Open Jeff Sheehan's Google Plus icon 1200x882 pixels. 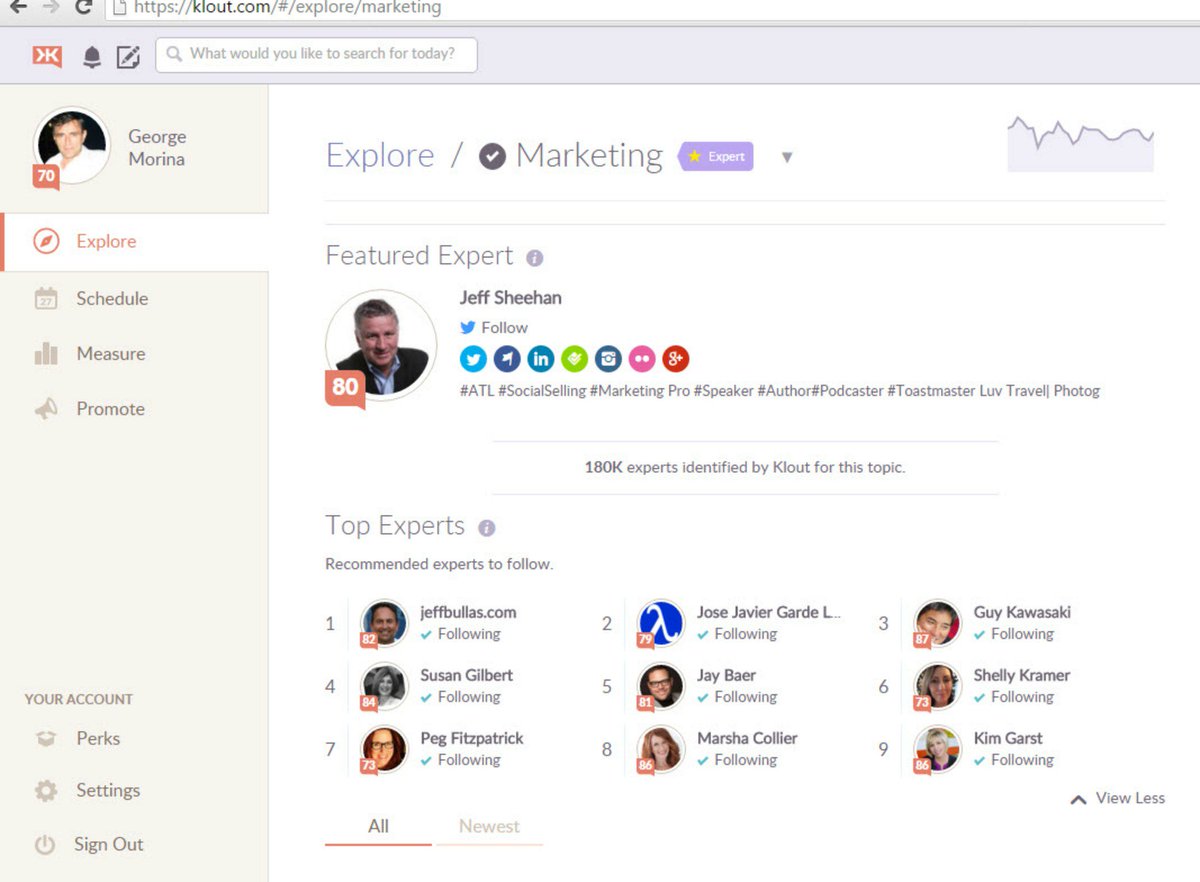click(x=676, y=358)
